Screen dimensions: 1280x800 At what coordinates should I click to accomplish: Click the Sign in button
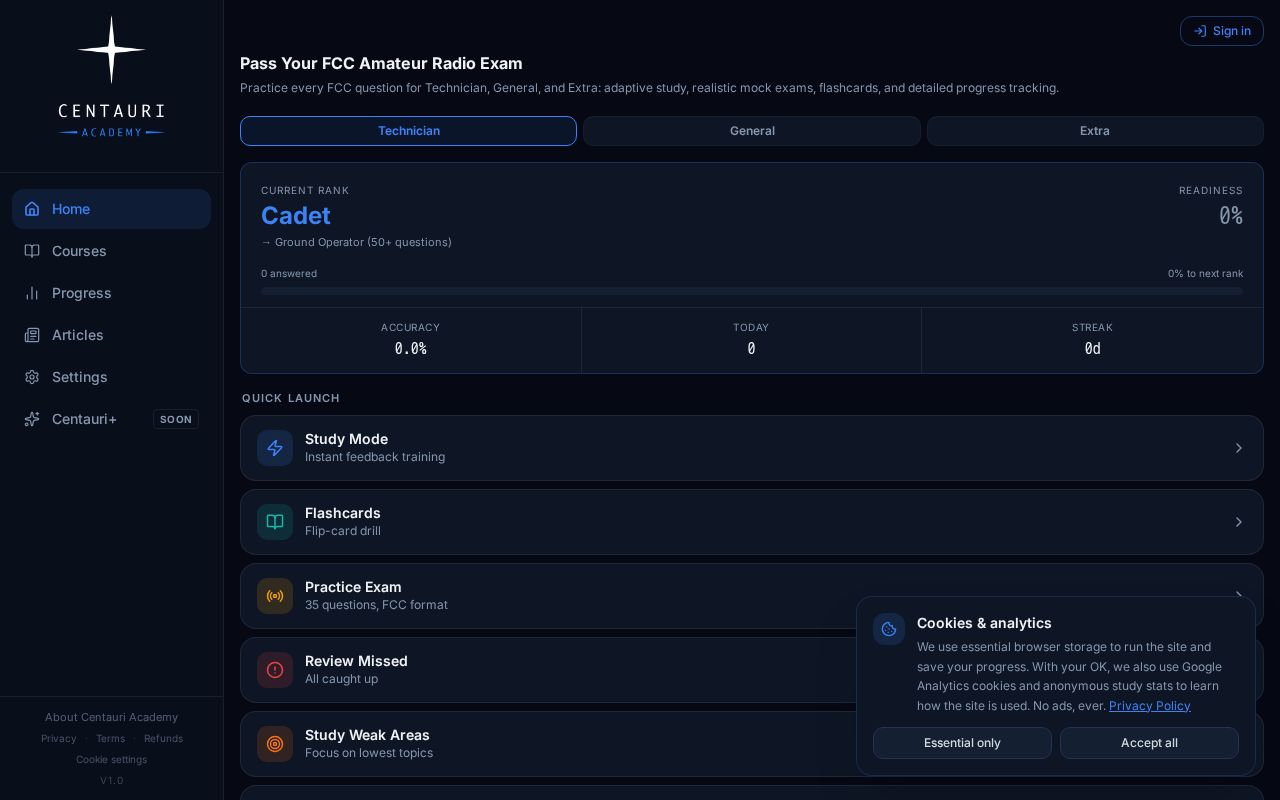pos(1222,31)
